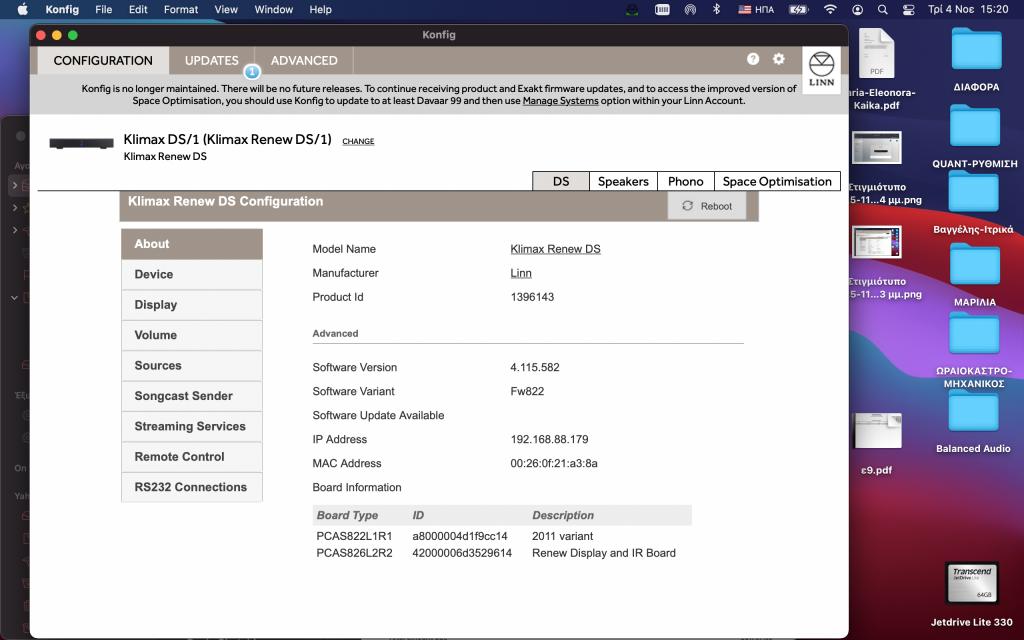1024x640 pixels.
Task: Click the updates notification badge
Action: 252,72
